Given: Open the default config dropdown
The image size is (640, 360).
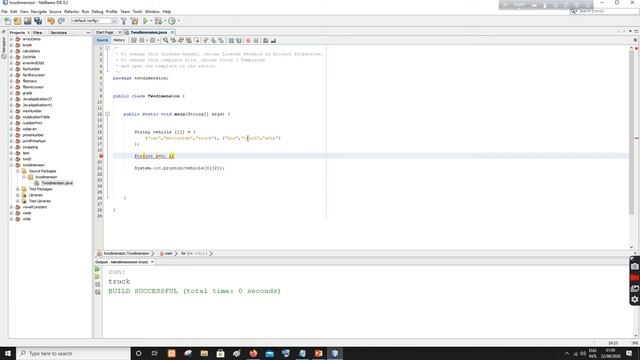Looking at the screenshot, I should pyautogui.click(x=94, y=21).
